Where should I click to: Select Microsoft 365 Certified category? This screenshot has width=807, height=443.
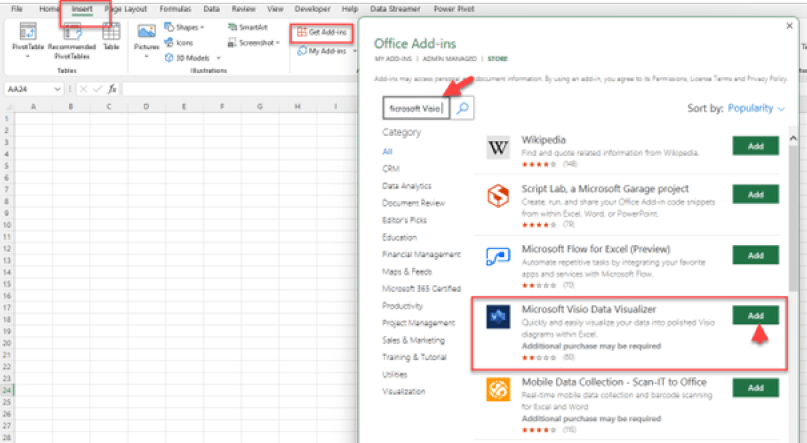(x=421, y=289)
